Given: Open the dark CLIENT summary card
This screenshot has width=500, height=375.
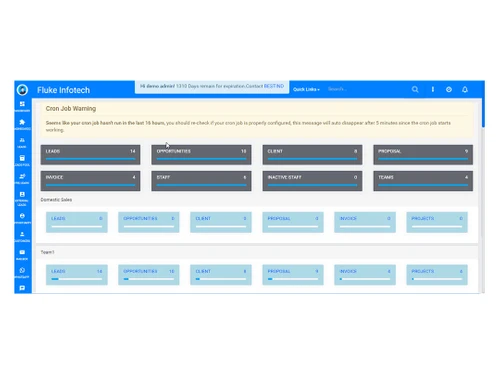Looking at the screenshot, I should click(312, 155).
